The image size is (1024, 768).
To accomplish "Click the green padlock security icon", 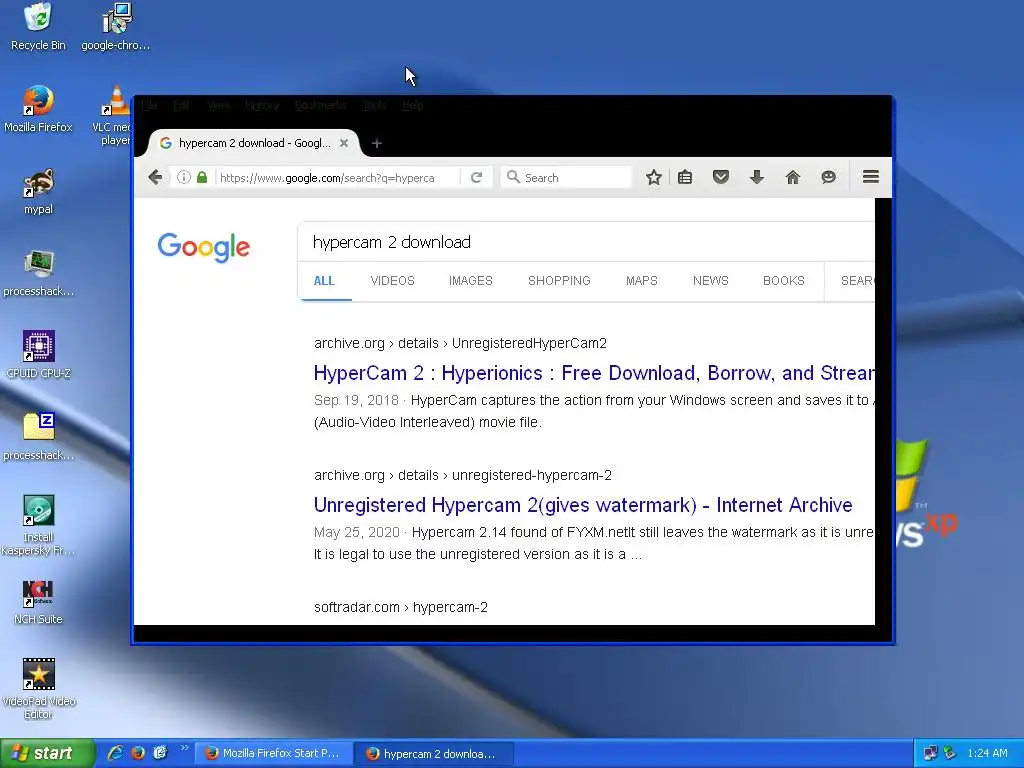I will point(202,177).
